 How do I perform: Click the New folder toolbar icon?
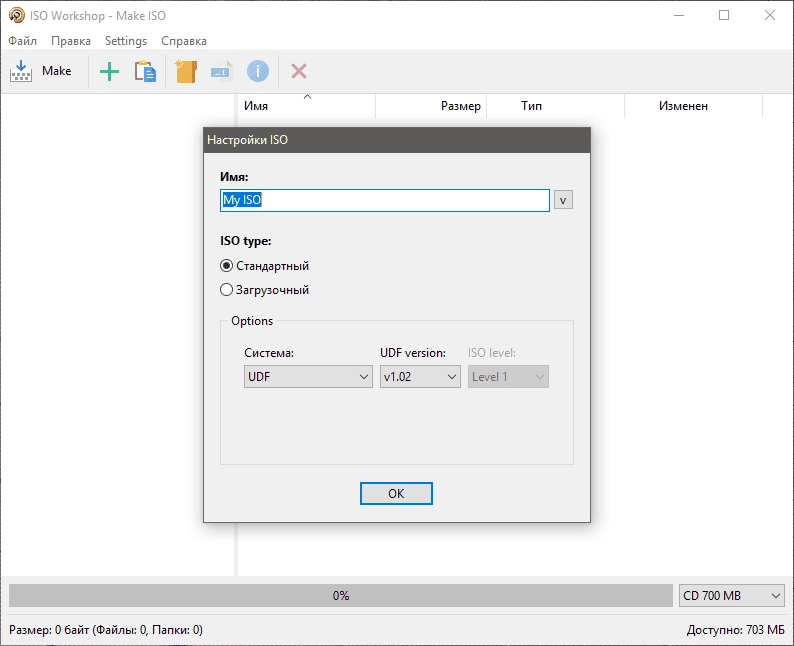(x=186, y=71)
